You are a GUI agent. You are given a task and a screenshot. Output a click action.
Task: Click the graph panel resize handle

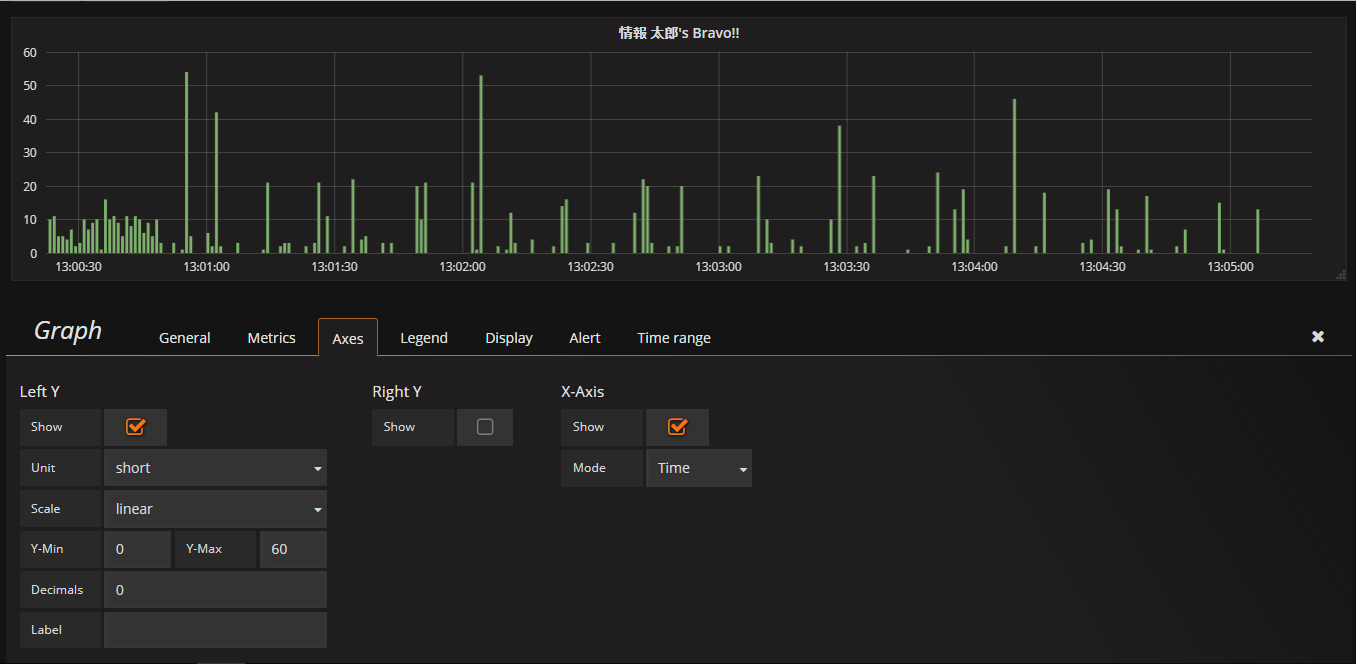(x=1340, y=274)
